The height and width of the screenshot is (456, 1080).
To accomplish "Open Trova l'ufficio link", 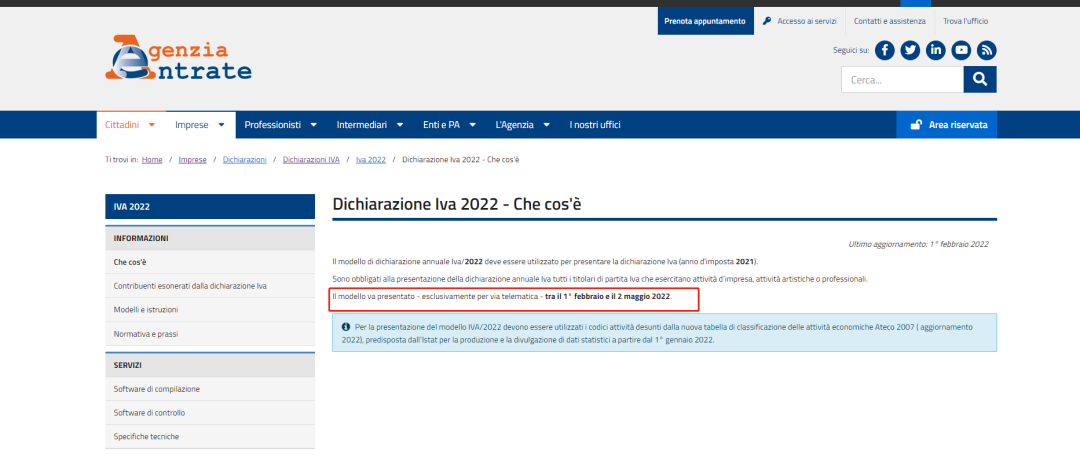I will (966, 21).
